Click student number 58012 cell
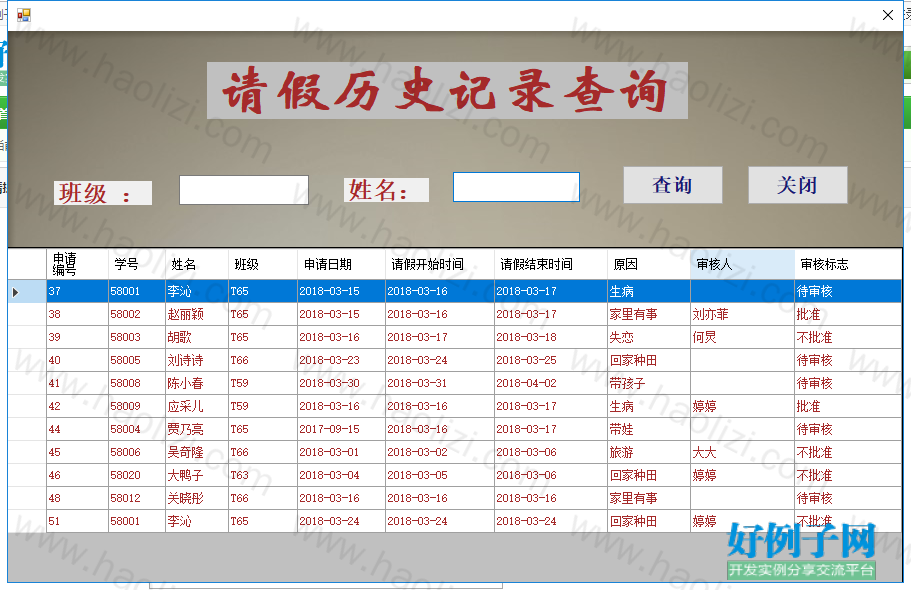The height and width of the screenshot is (590, 911). 137,498
